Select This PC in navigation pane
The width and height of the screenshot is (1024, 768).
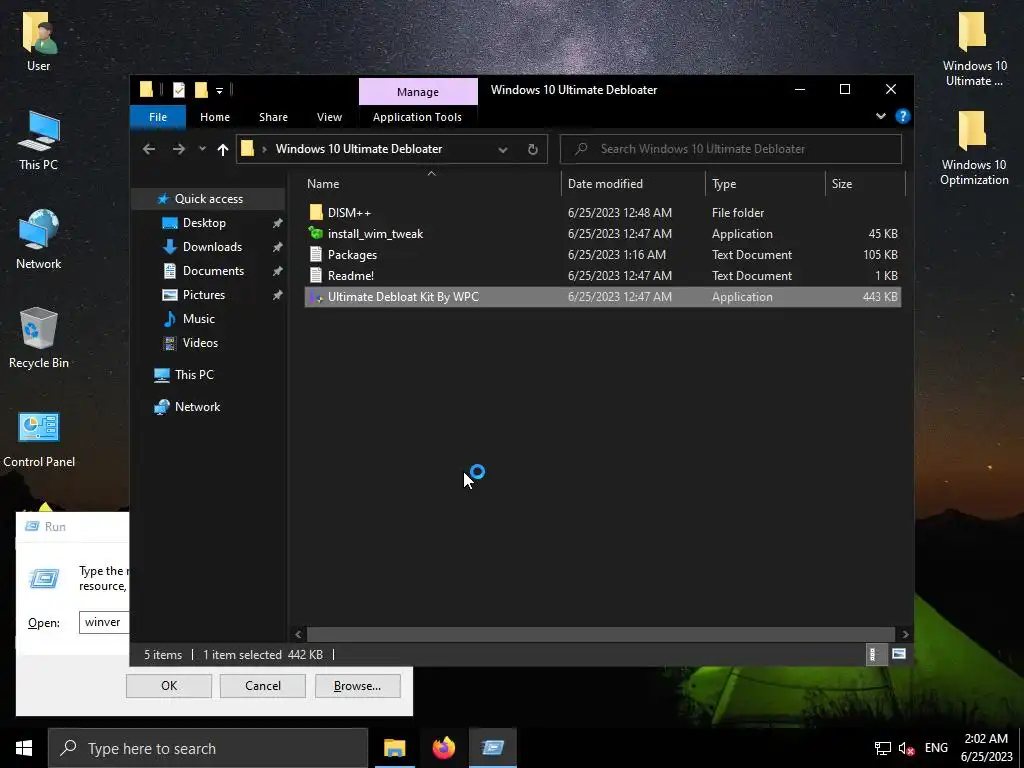click(194, 375)
